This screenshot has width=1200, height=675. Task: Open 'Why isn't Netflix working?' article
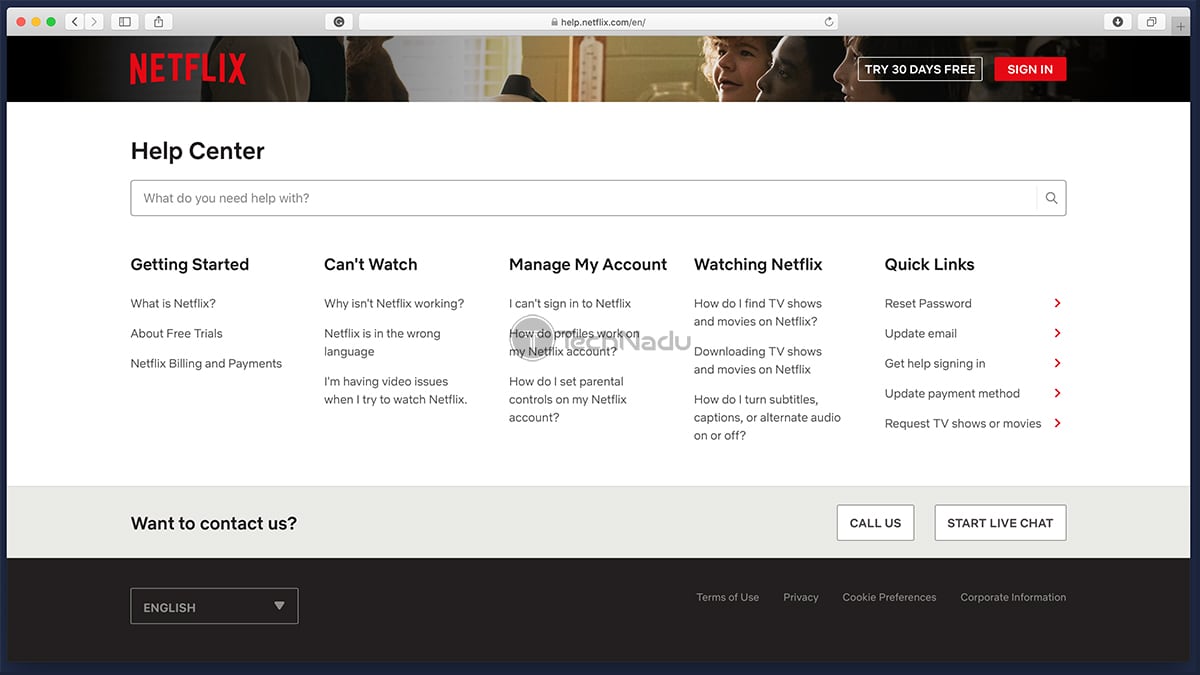point(393,303)
